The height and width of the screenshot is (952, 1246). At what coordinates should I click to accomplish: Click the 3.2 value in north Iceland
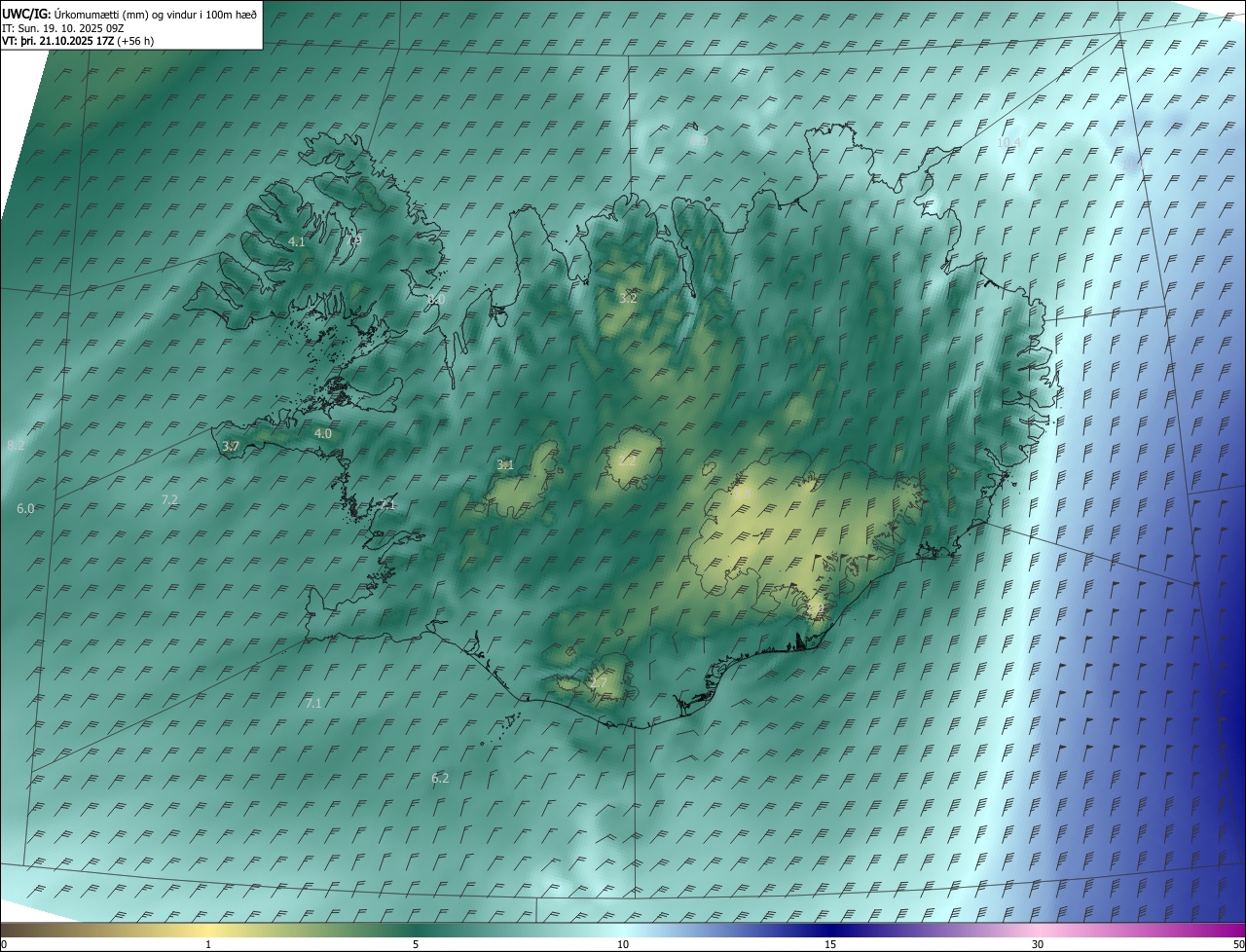628,298
